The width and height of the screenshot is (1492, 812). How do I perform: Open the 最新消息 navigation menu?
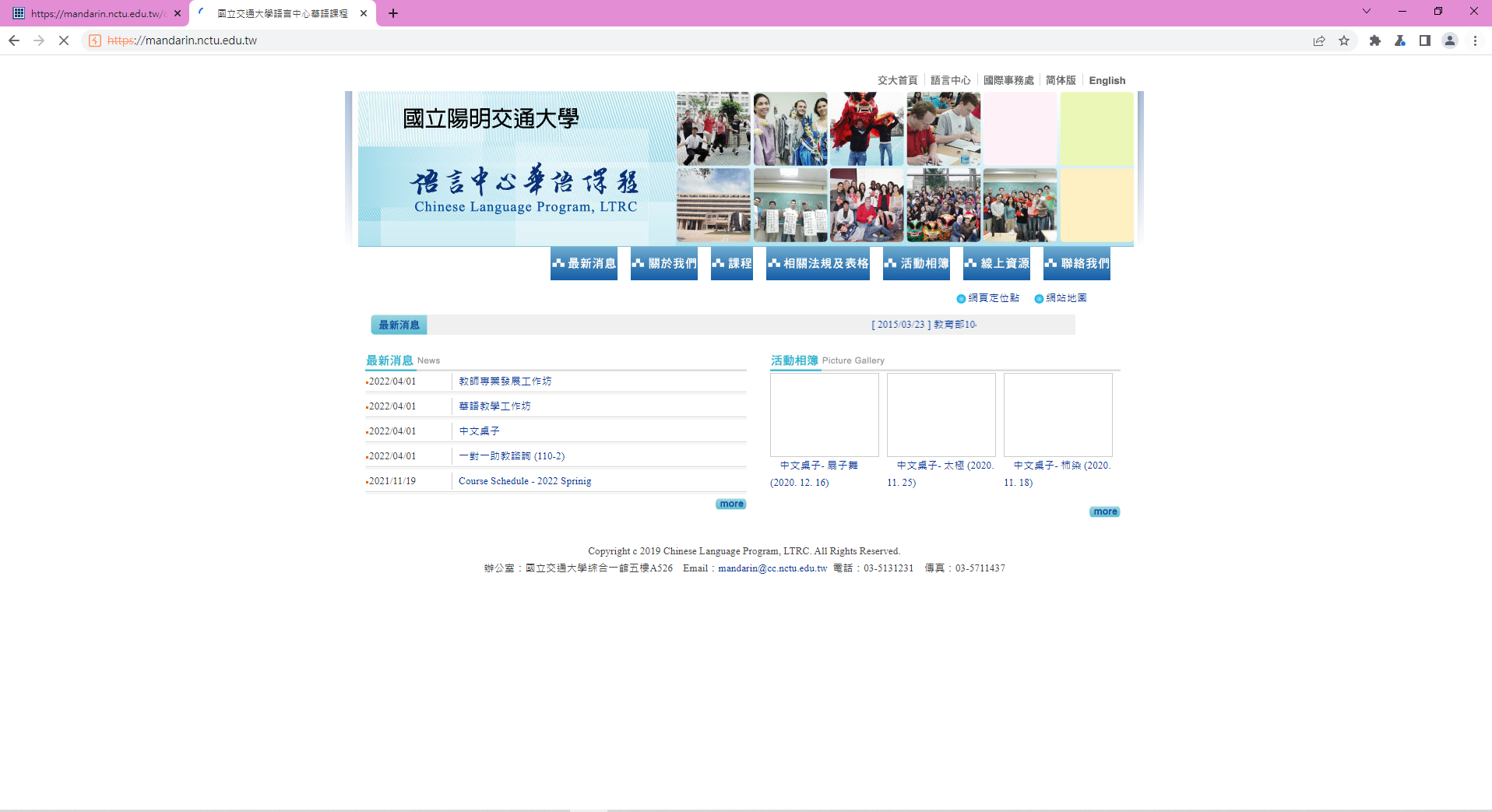pyautogui.click(x=584, y=263)
